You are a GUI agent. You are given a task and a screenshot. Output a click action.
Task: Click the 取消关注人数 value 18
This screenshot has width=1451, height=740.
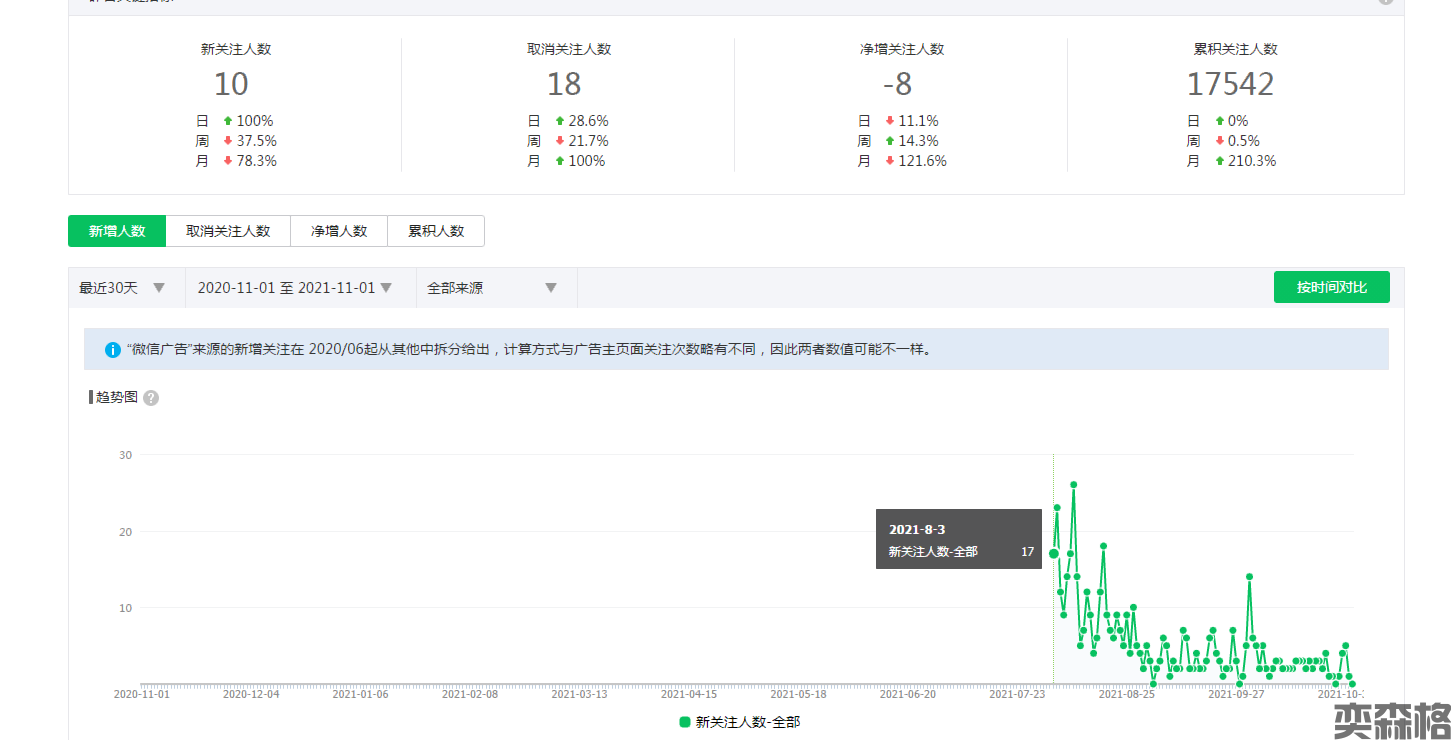coord(564,84)
